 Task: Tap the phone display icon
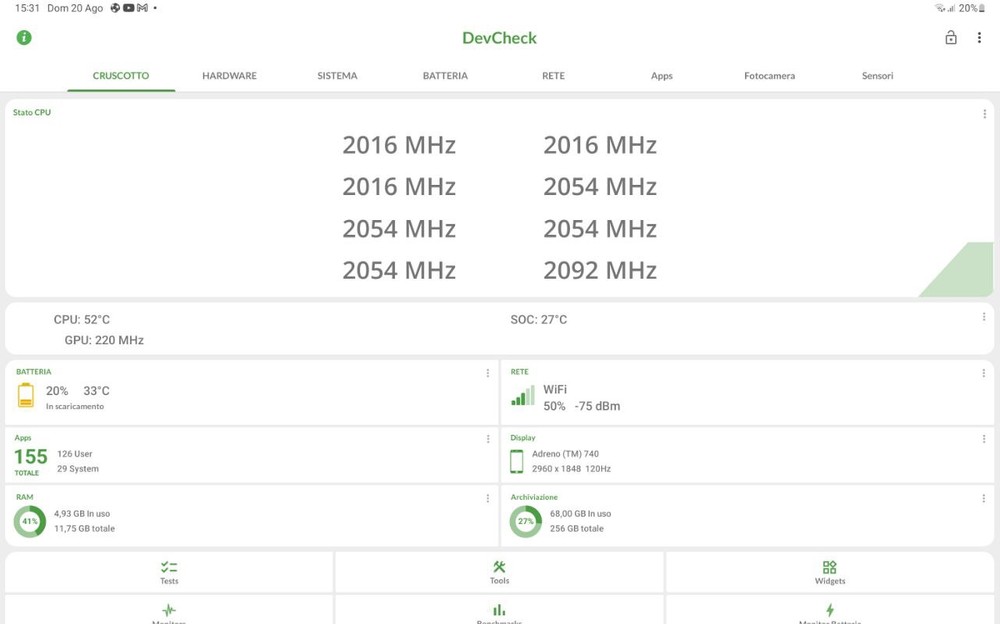517,461
